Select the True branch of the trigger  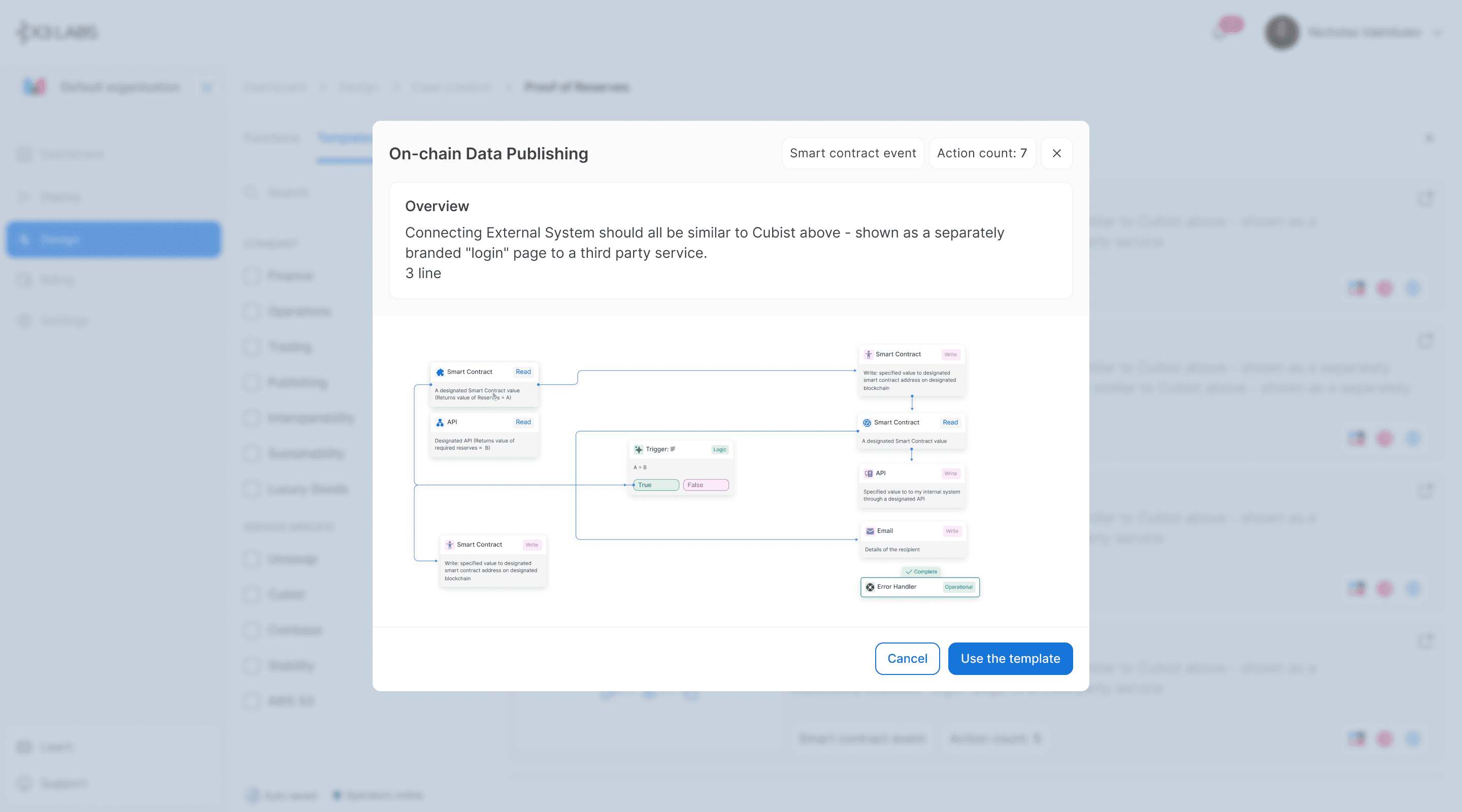tap(656, 485)
